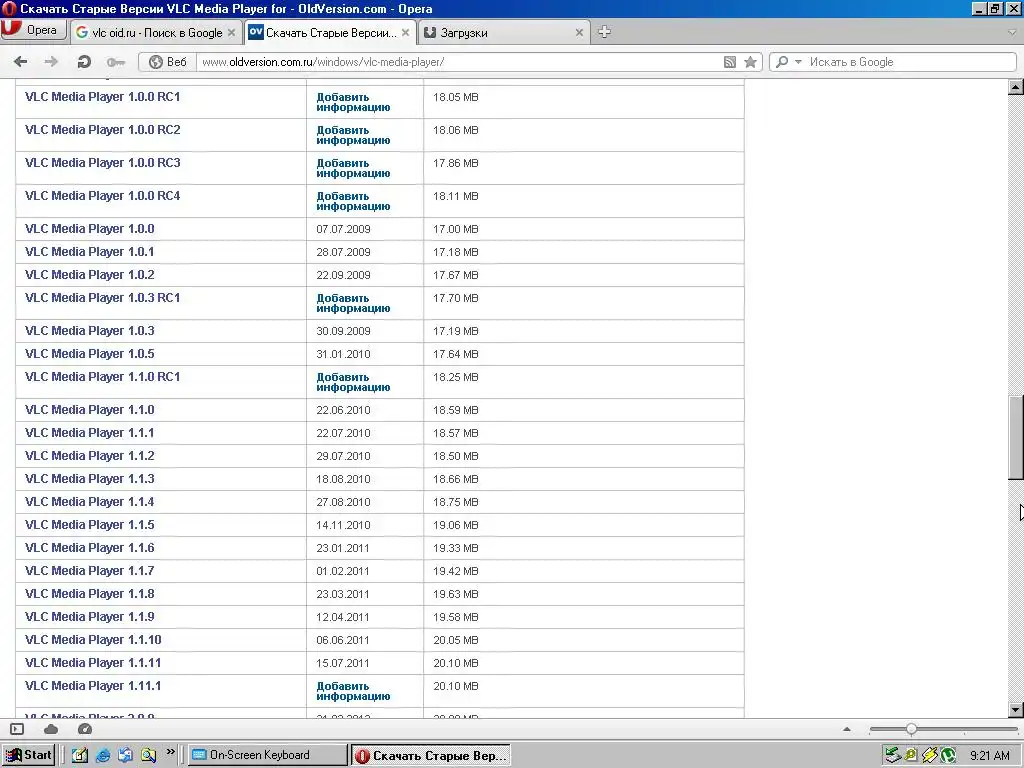Click Добавить информацию for 1.0.3 RC1

[x=353, y=302]
